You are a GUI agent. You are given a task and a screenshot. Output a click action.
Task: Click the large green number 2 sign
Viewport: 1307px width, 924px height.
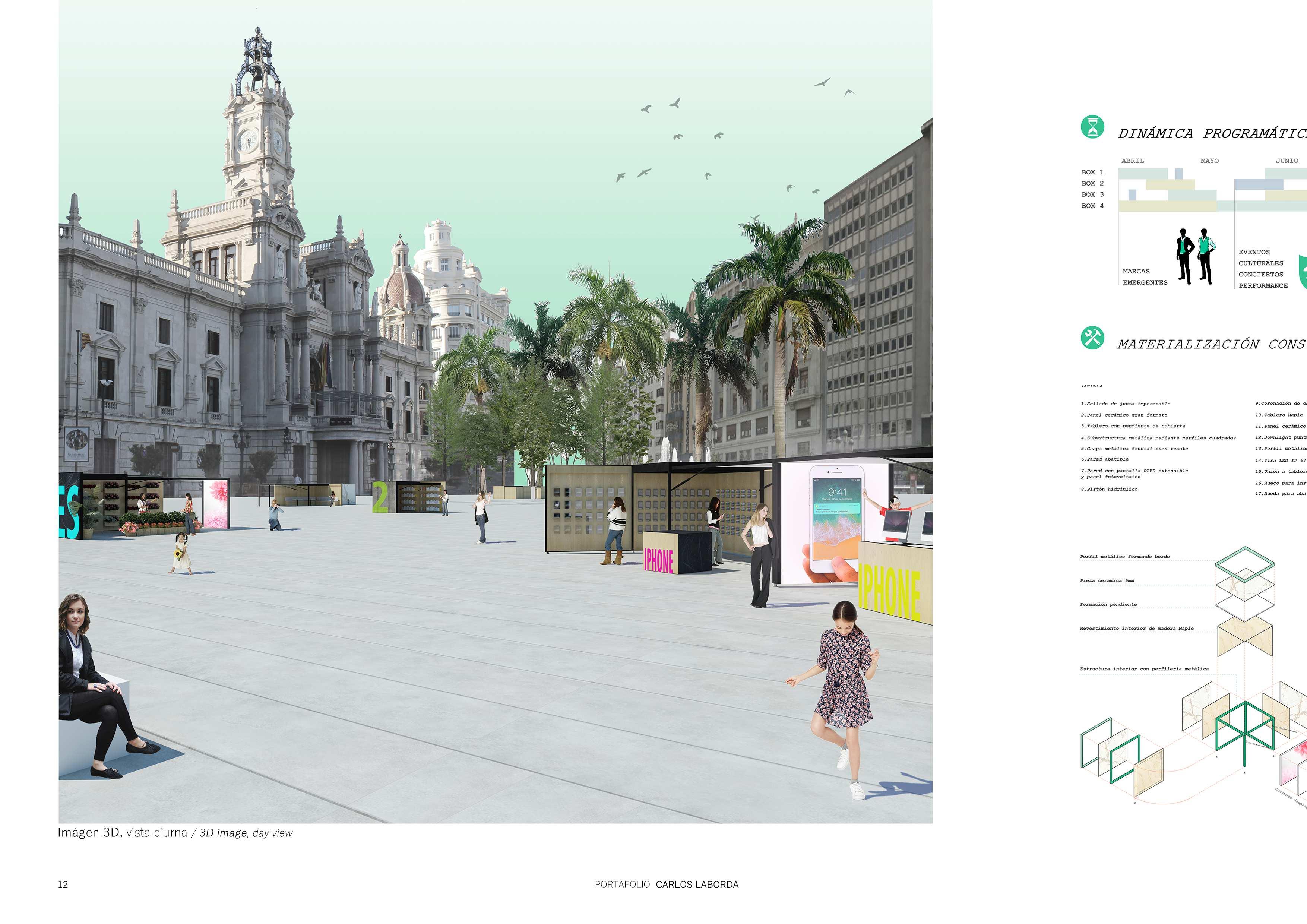click(x=380, y=497)
